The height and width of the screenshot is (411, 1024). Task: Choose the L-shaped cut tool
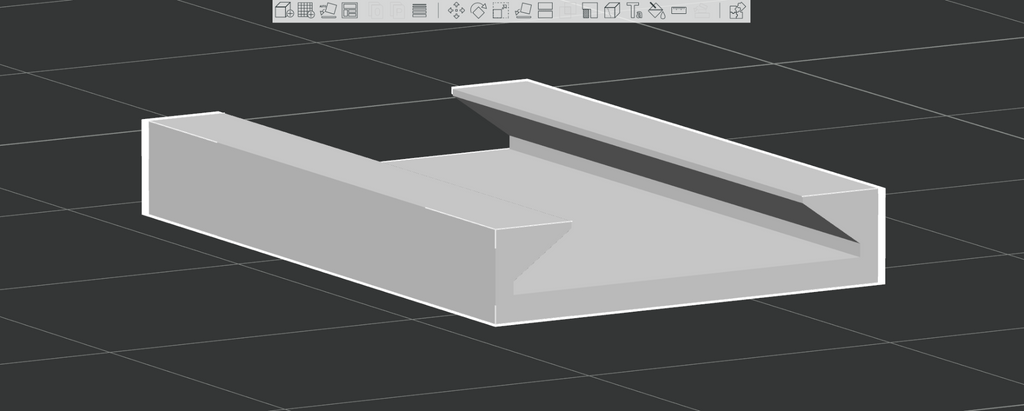(590, 10)
